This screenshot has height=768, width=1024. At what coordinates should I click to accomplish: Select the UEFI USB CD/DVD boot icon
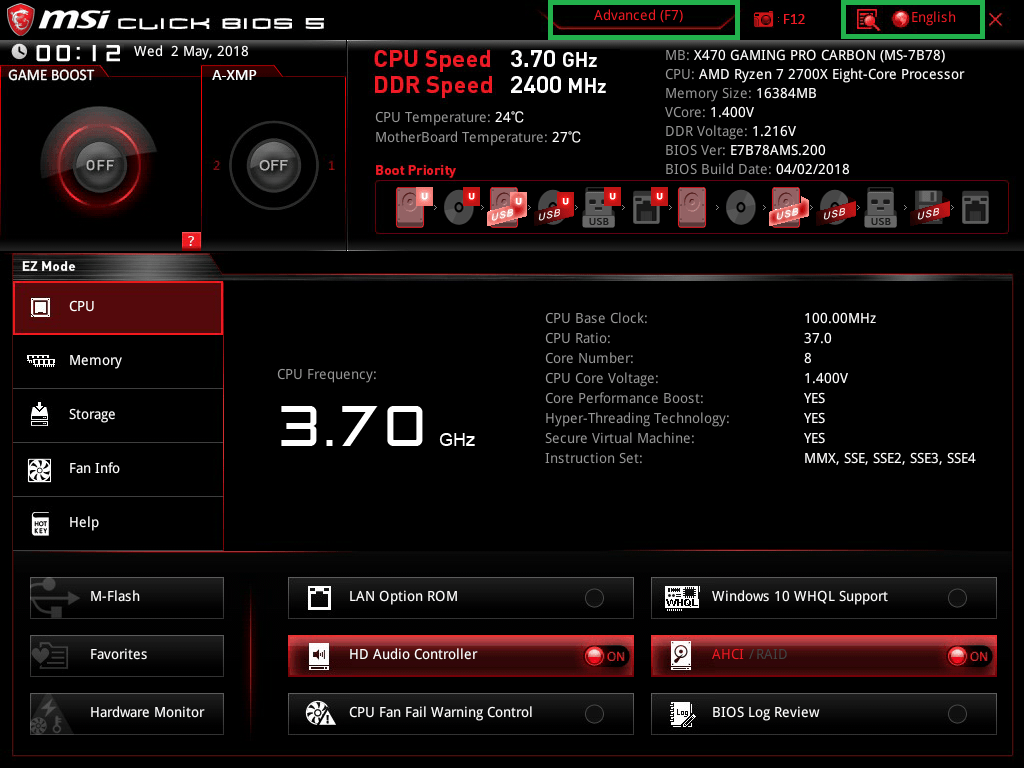tap(554, 207)
